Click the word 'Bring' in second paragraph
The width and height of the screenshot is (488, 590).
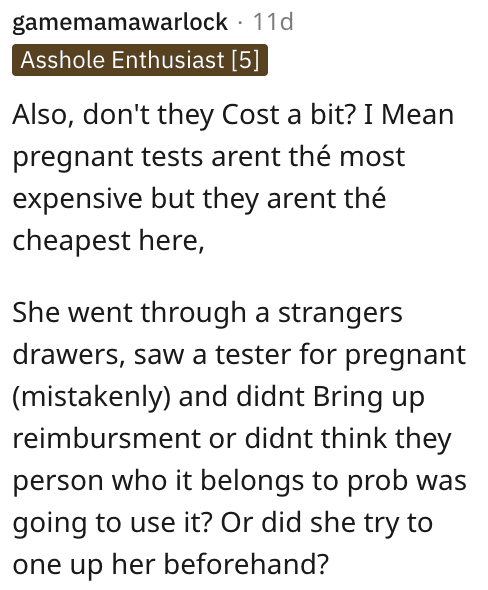[348, 397]
